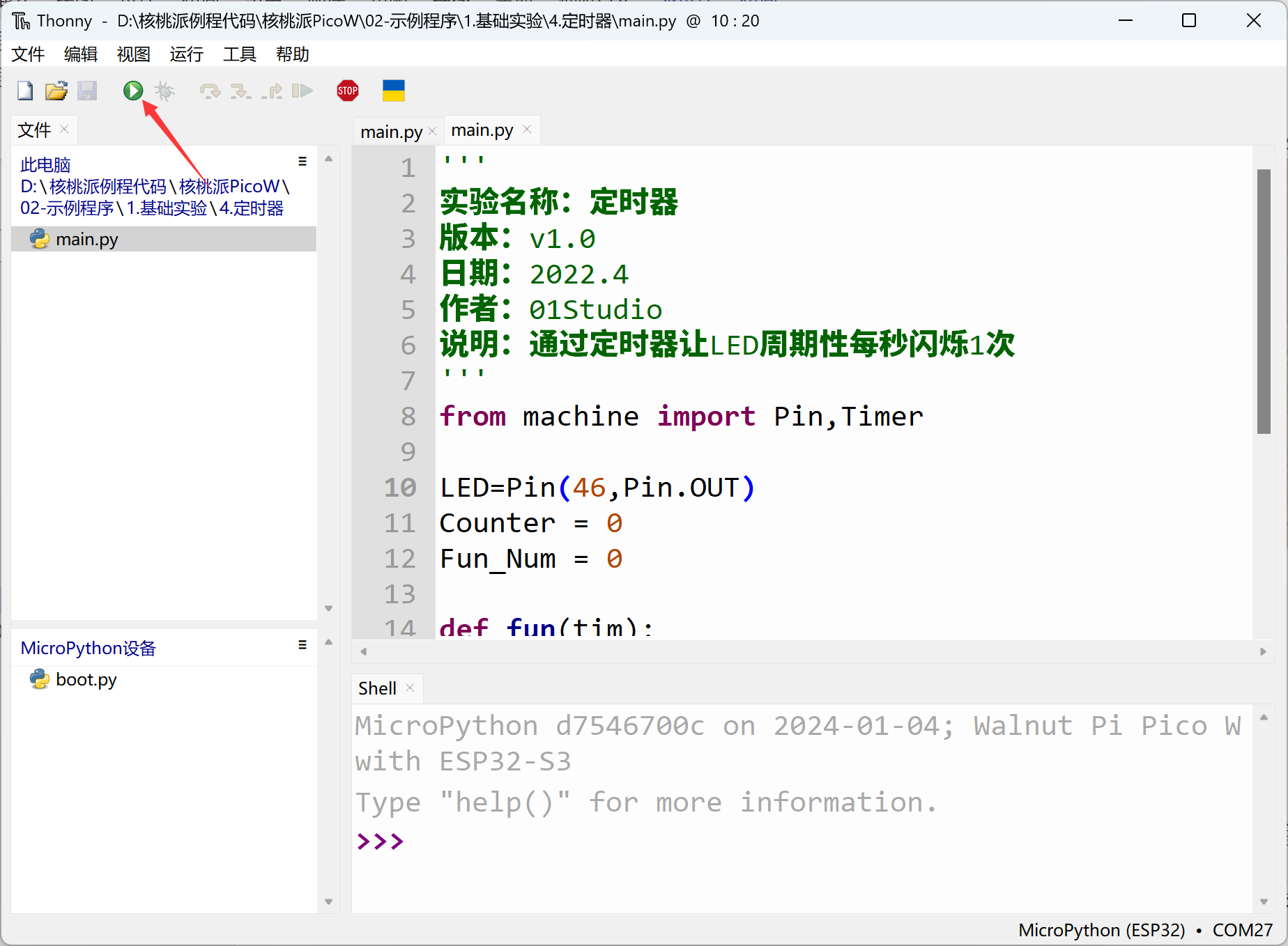The image size is (1288, 946).
Task: Click the Debug script bug icon
Action: pyautogui.click(x=164, y=91)
